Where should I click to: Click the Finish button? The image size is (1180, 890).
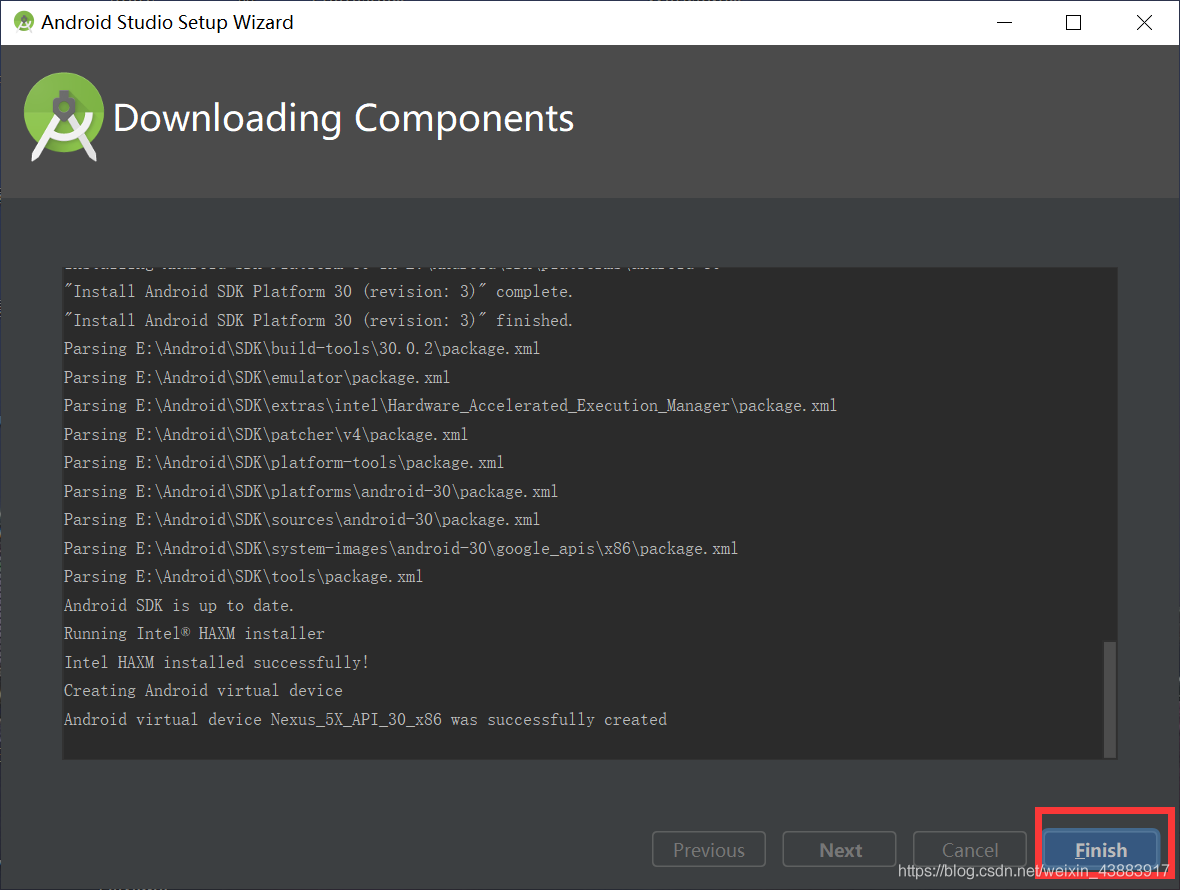tap(1100, 849)
